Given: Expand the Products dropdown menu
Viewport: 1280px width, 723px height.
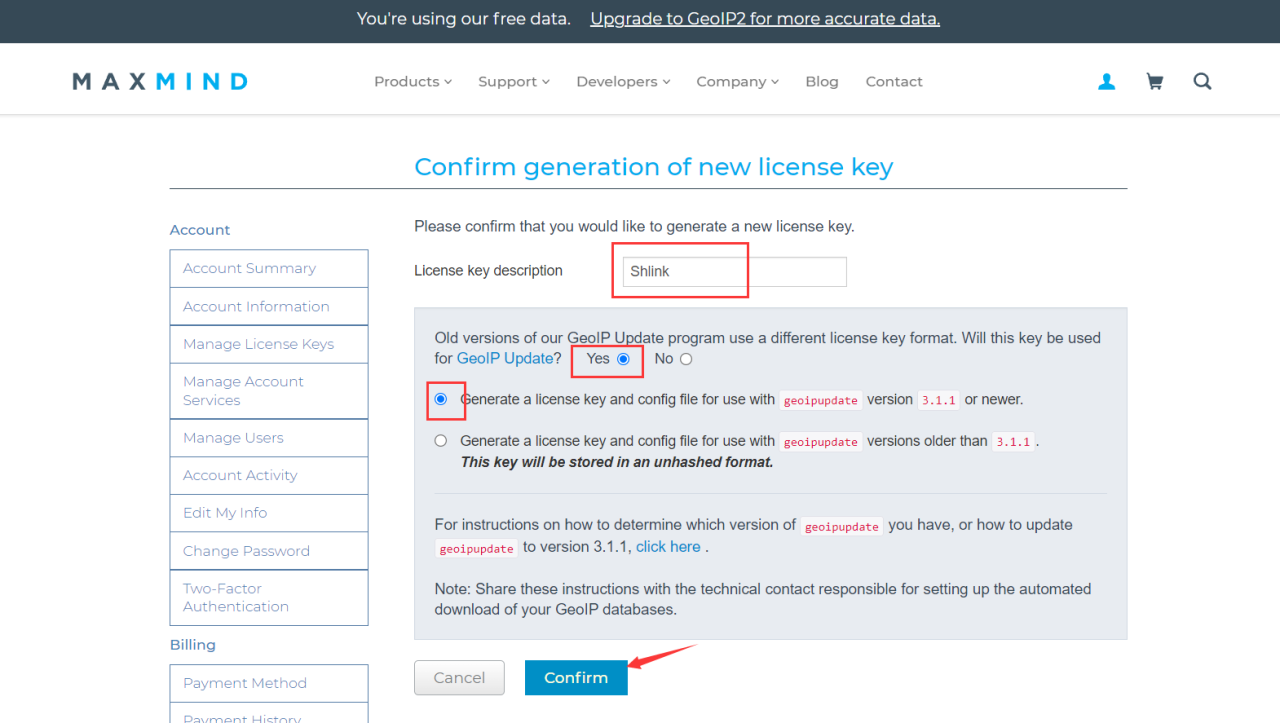Looking at the screenshot, I should pos(412,82).
